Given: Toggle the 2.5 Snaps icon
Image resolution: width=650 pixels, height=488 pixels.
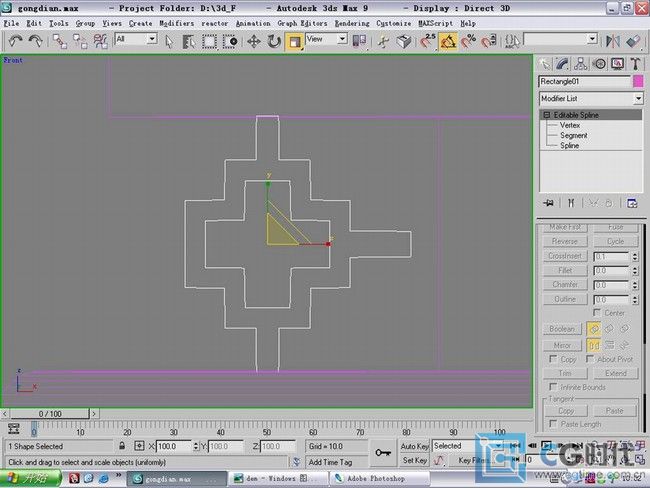Looking at the screenshot, I should click(427, 41).
